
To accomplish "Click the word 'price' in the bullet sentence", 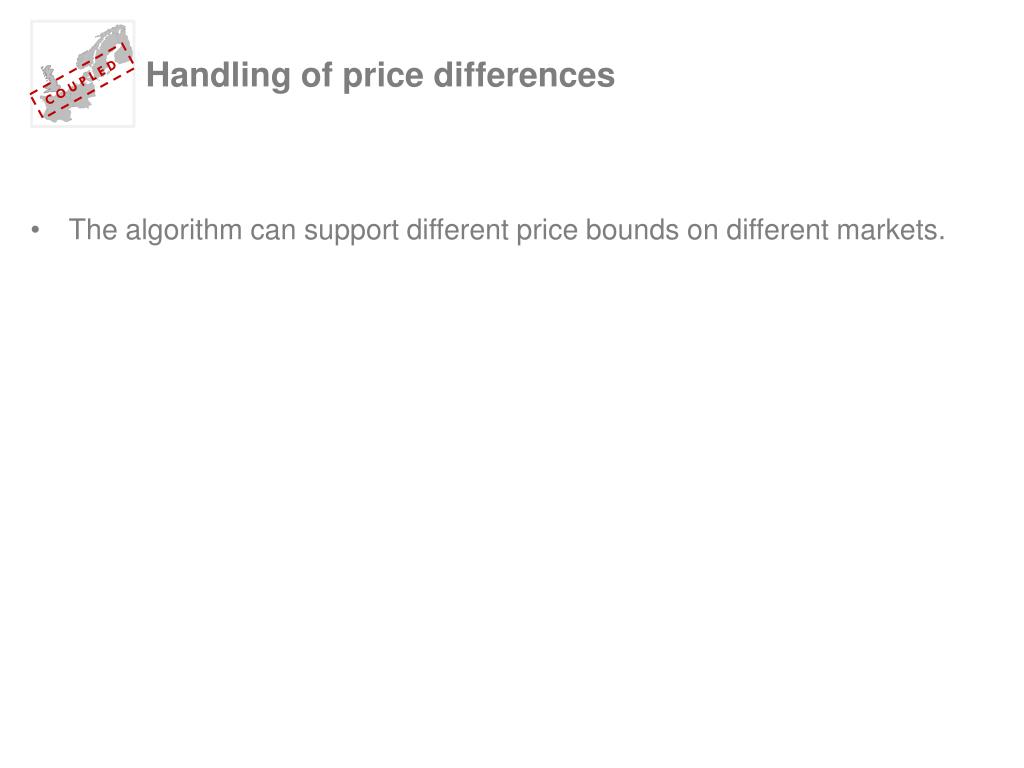I will pos(547,231).
